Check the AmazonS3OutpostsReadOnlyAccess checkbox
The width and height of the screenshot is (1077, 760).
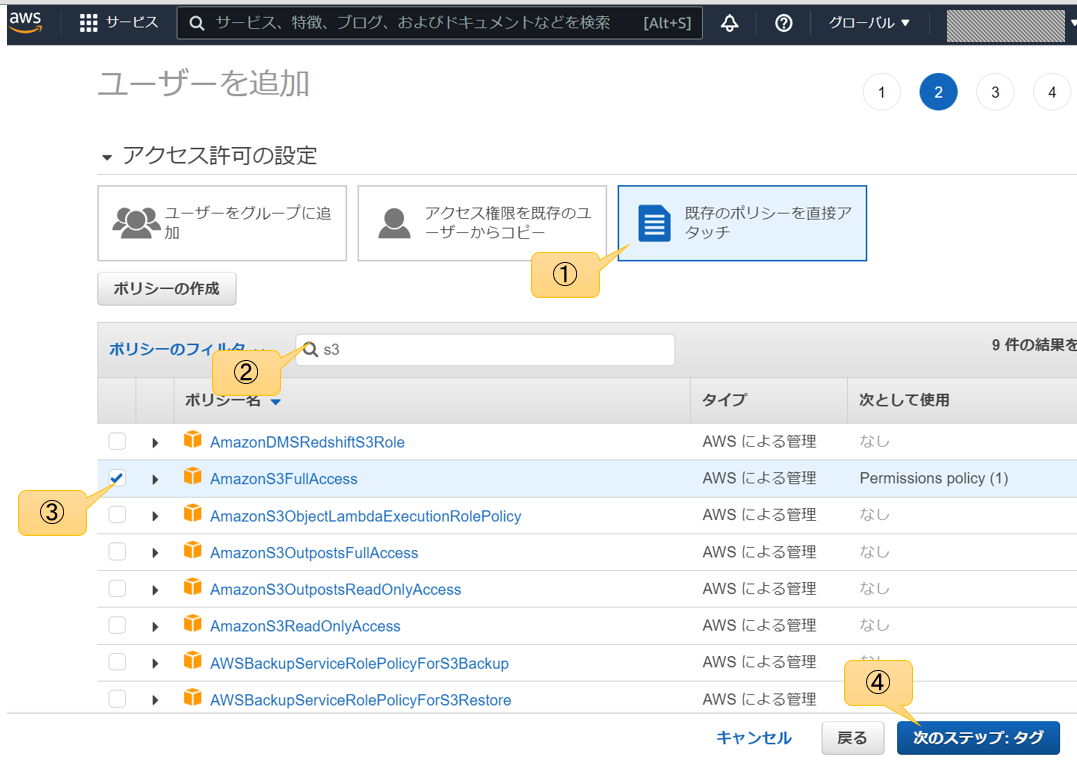117,589
